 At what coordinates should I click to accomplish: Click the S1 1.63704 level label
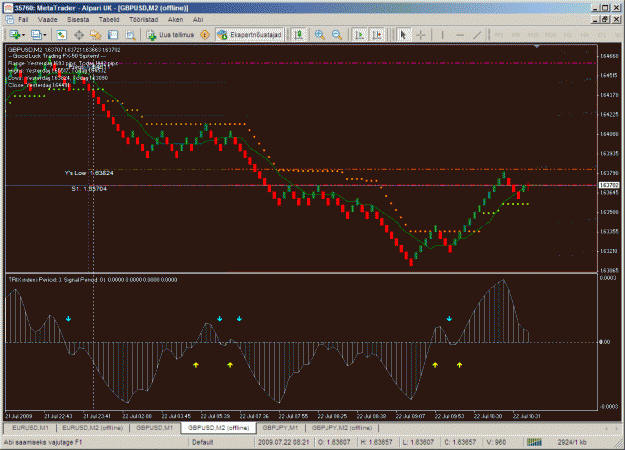point(89,189)
